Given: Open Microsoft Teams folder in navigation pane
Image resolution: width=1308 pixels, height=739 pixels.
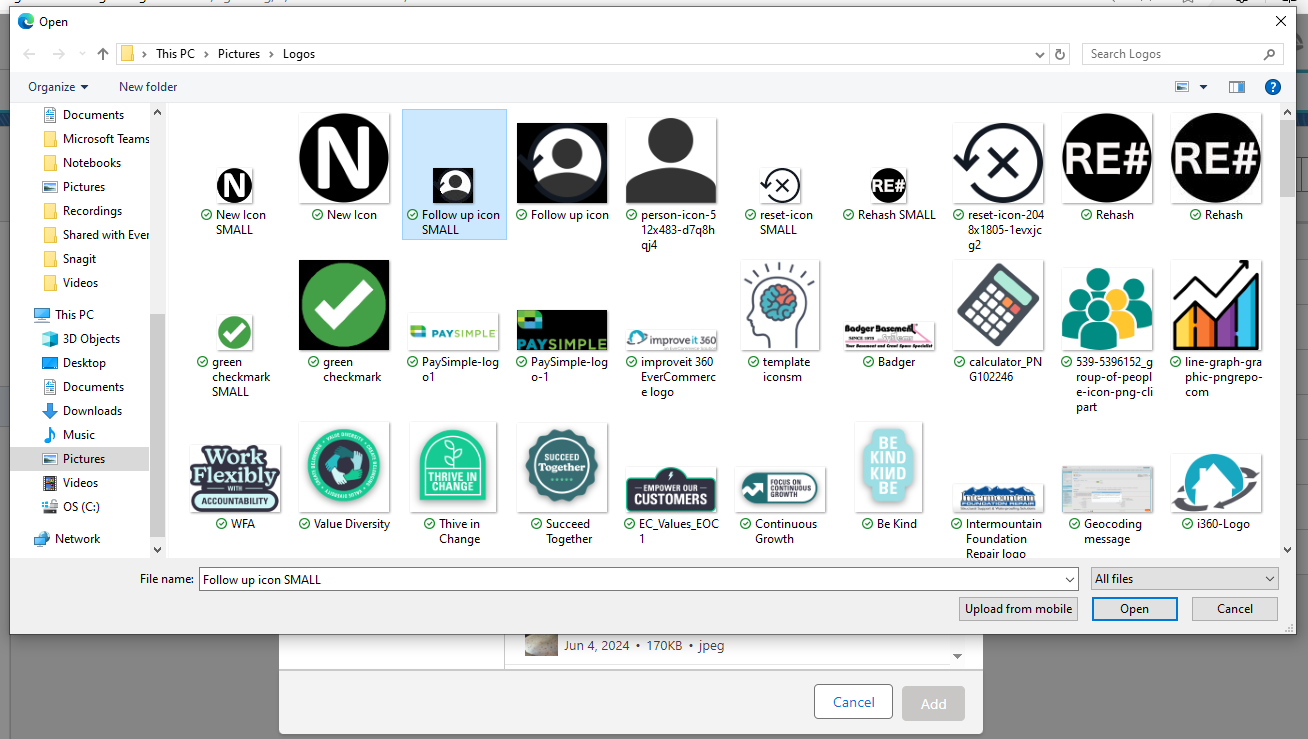Looking at the screenshot, I should [x=97, y=139].
